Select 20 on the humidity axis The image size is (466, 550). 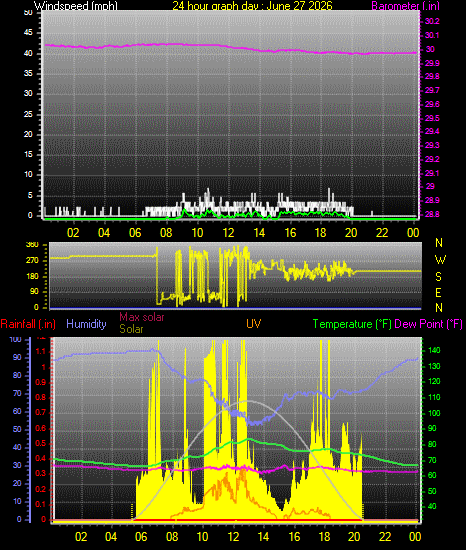tap(17, 483)
